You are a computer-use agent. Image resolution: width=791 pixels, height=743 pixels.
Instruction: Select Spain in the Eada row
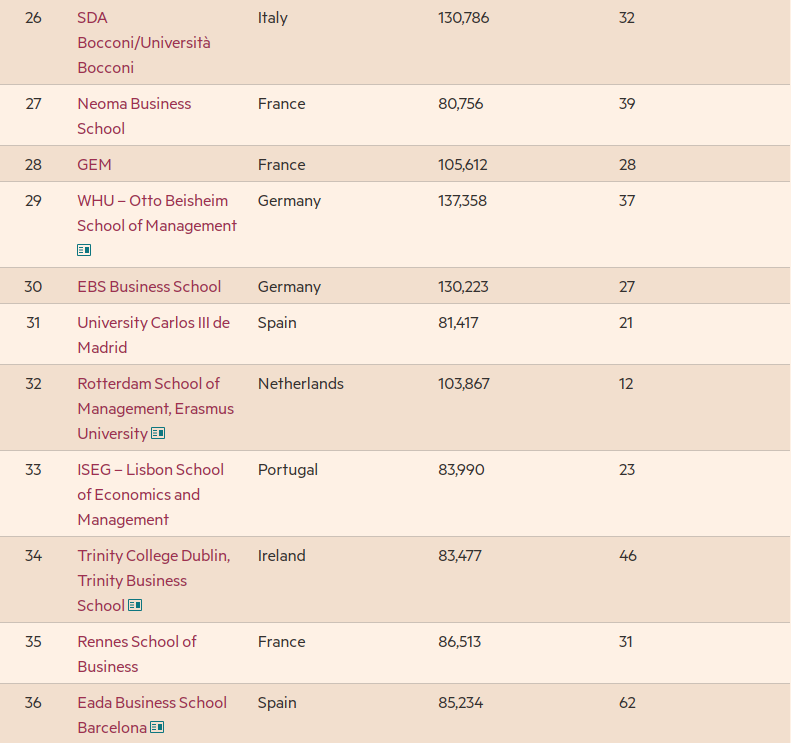point(277,703)
